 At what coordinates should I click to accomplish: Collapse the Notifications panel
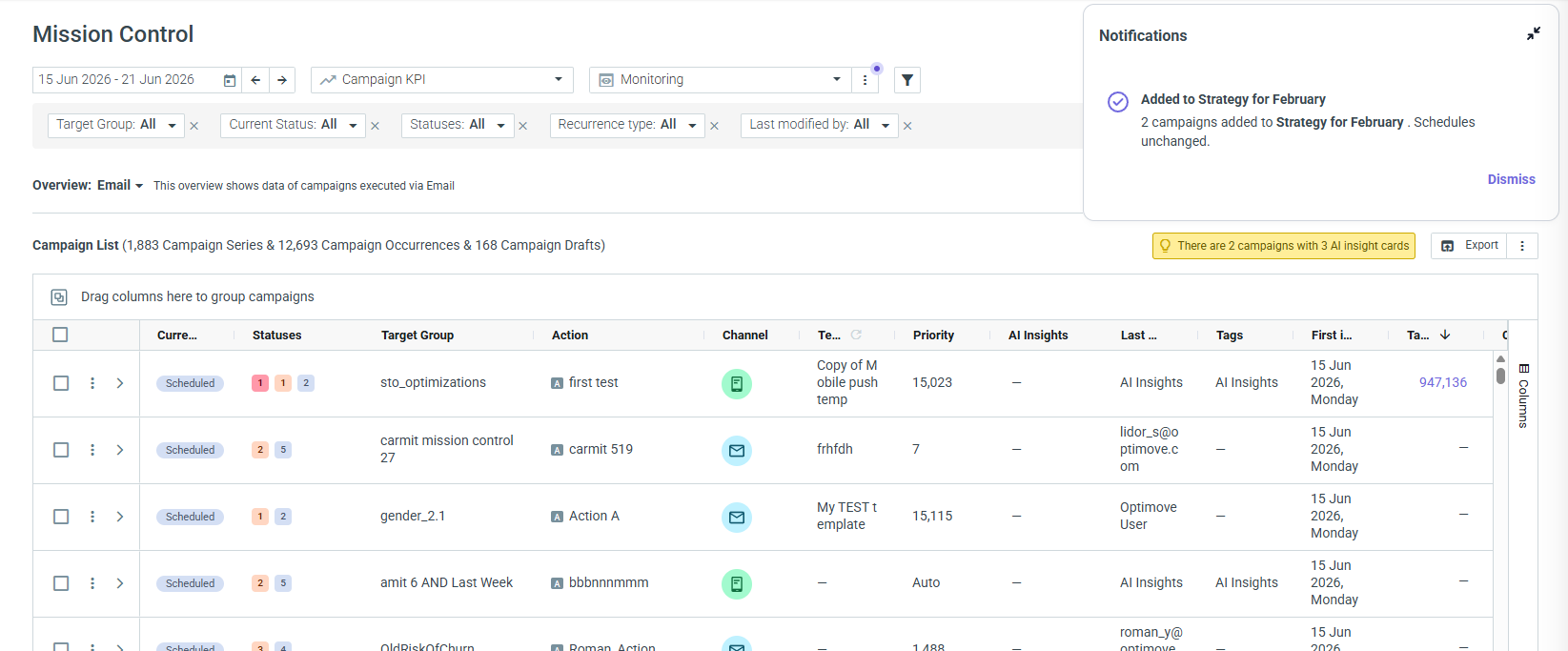pyautogui.click(x=1534, y=33)
